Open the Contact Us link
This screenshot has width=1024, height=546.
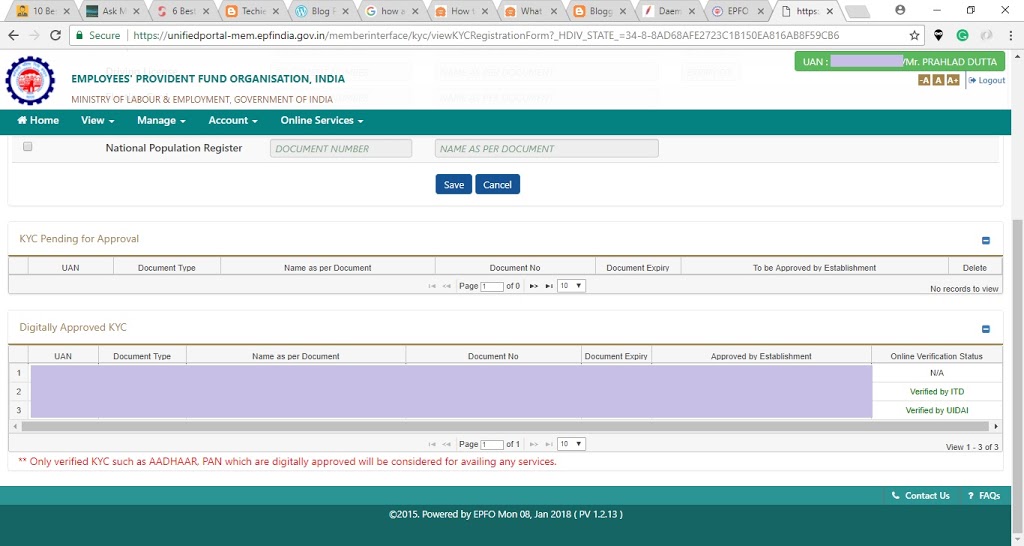921,496
